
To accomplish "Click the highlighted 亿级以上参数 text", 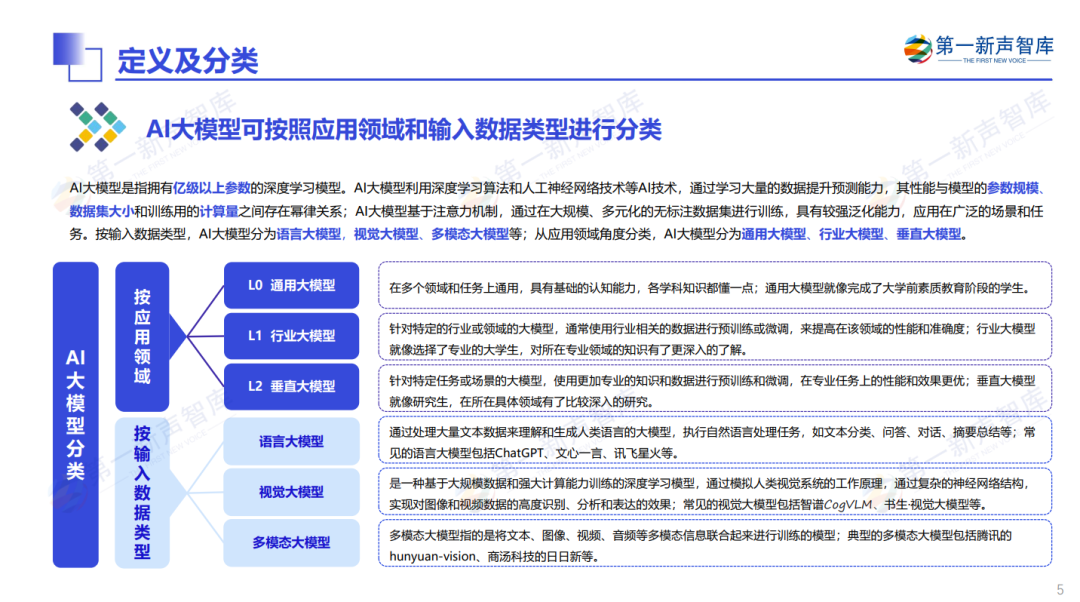I will (x=211, y=188).
